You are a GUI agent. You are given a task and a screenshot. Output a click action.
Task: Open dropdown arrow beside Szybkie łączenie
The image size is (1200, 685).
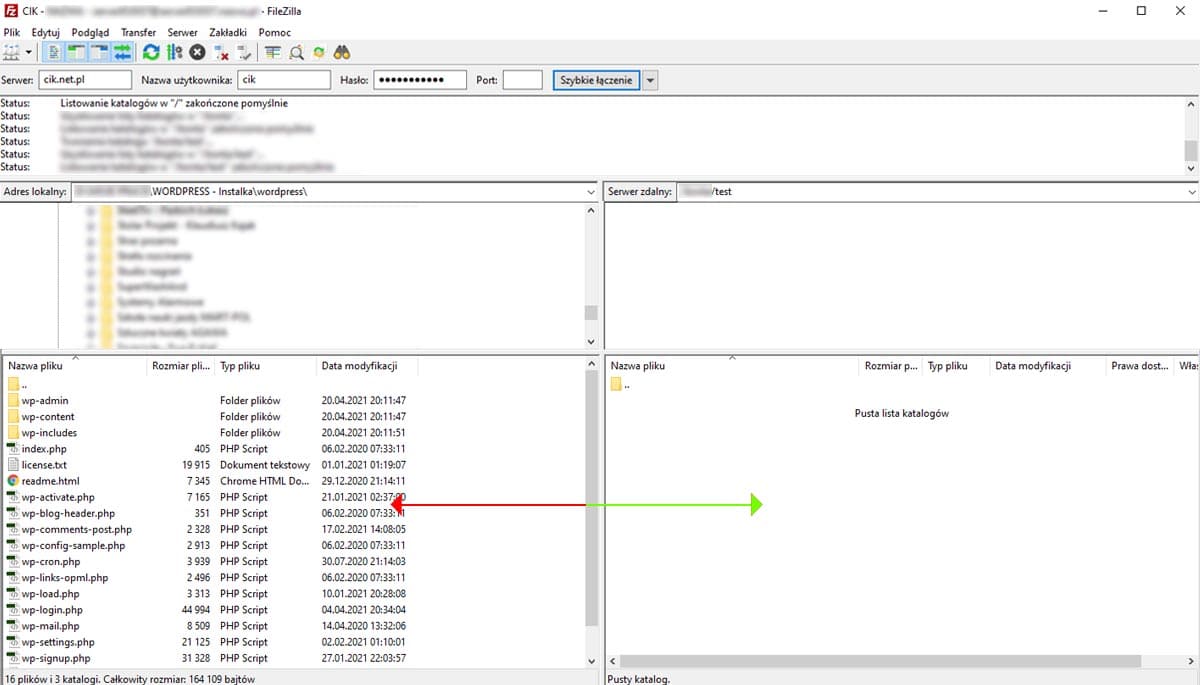point(650,80)
